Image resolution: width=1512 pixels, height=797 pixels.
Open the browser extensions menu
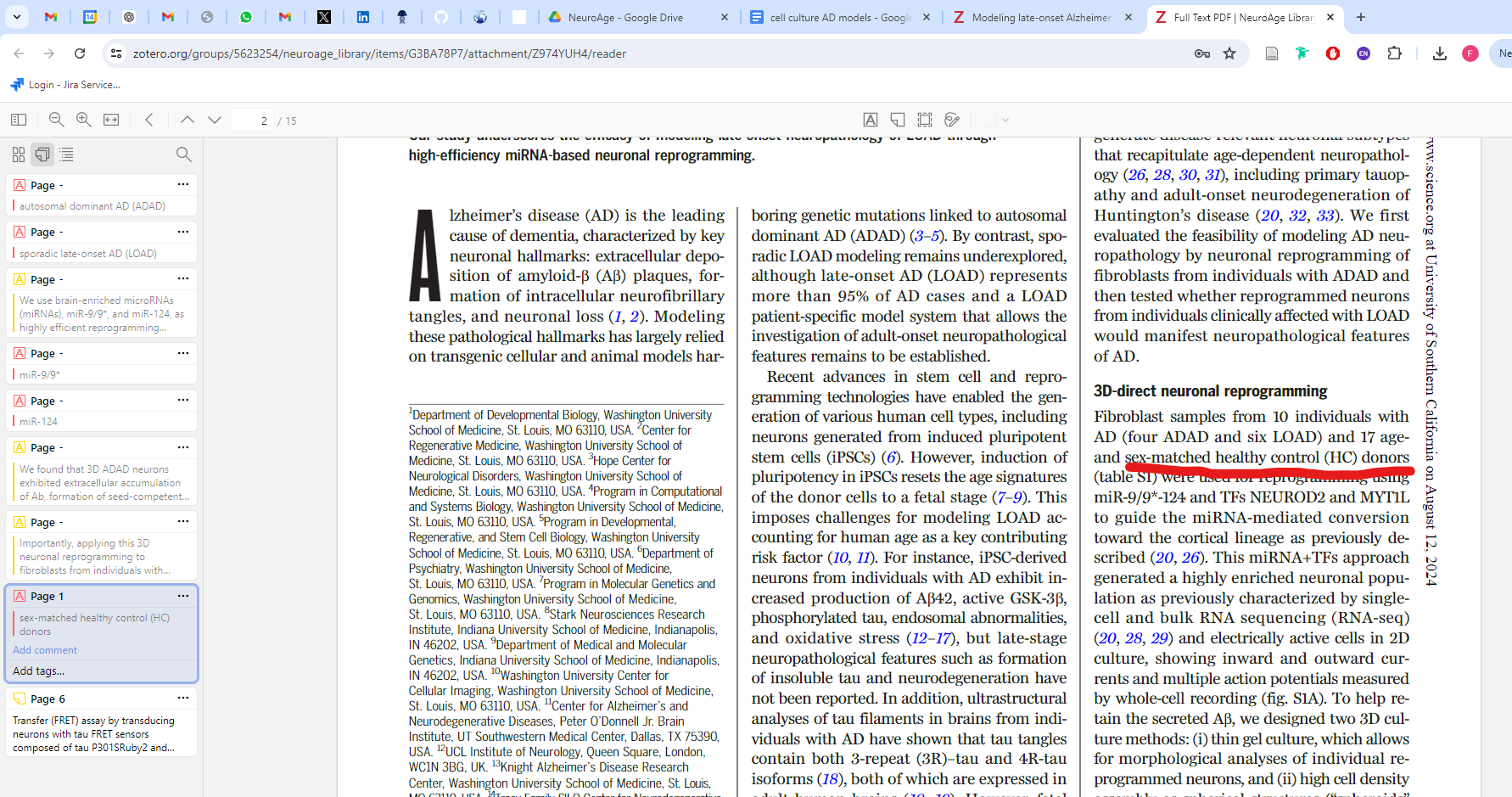(1394, 53)
